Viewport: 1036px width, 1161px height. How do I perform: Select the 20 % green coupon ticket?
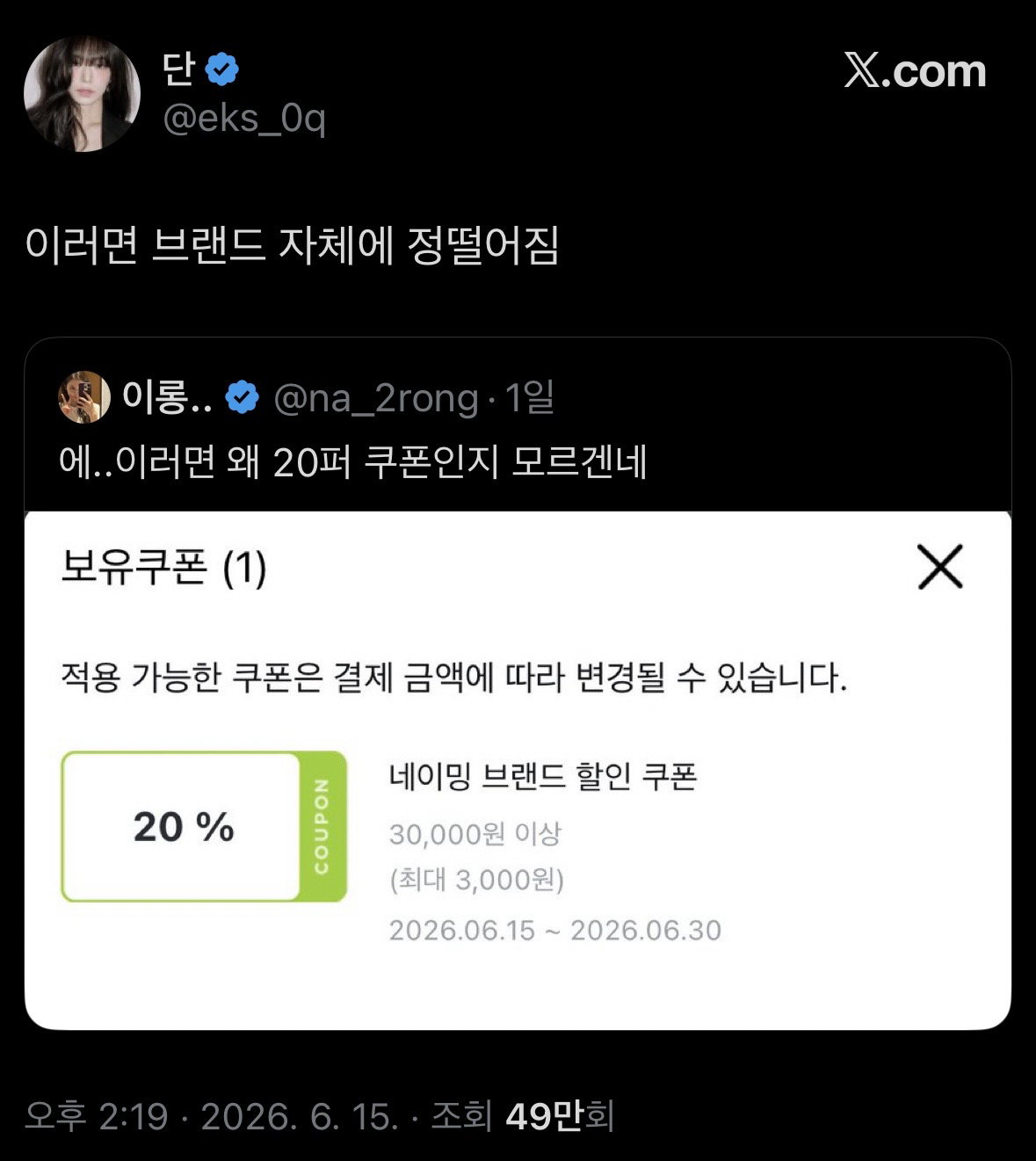pos(204,826)
